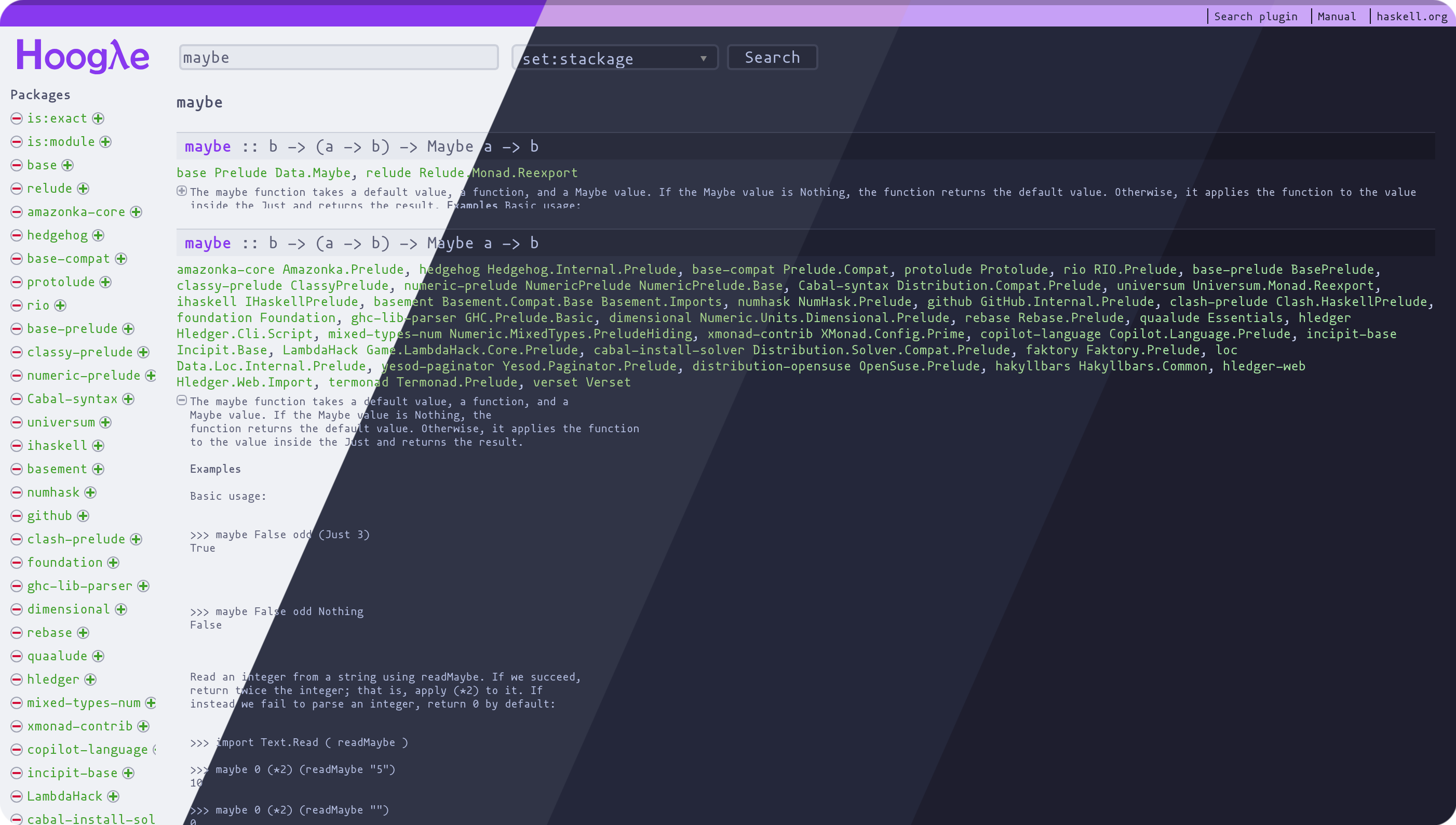This screenshot has width=1456, height=825.
Task: Exclude base-compat with minus icon
Action: click(x=17, y=259)
